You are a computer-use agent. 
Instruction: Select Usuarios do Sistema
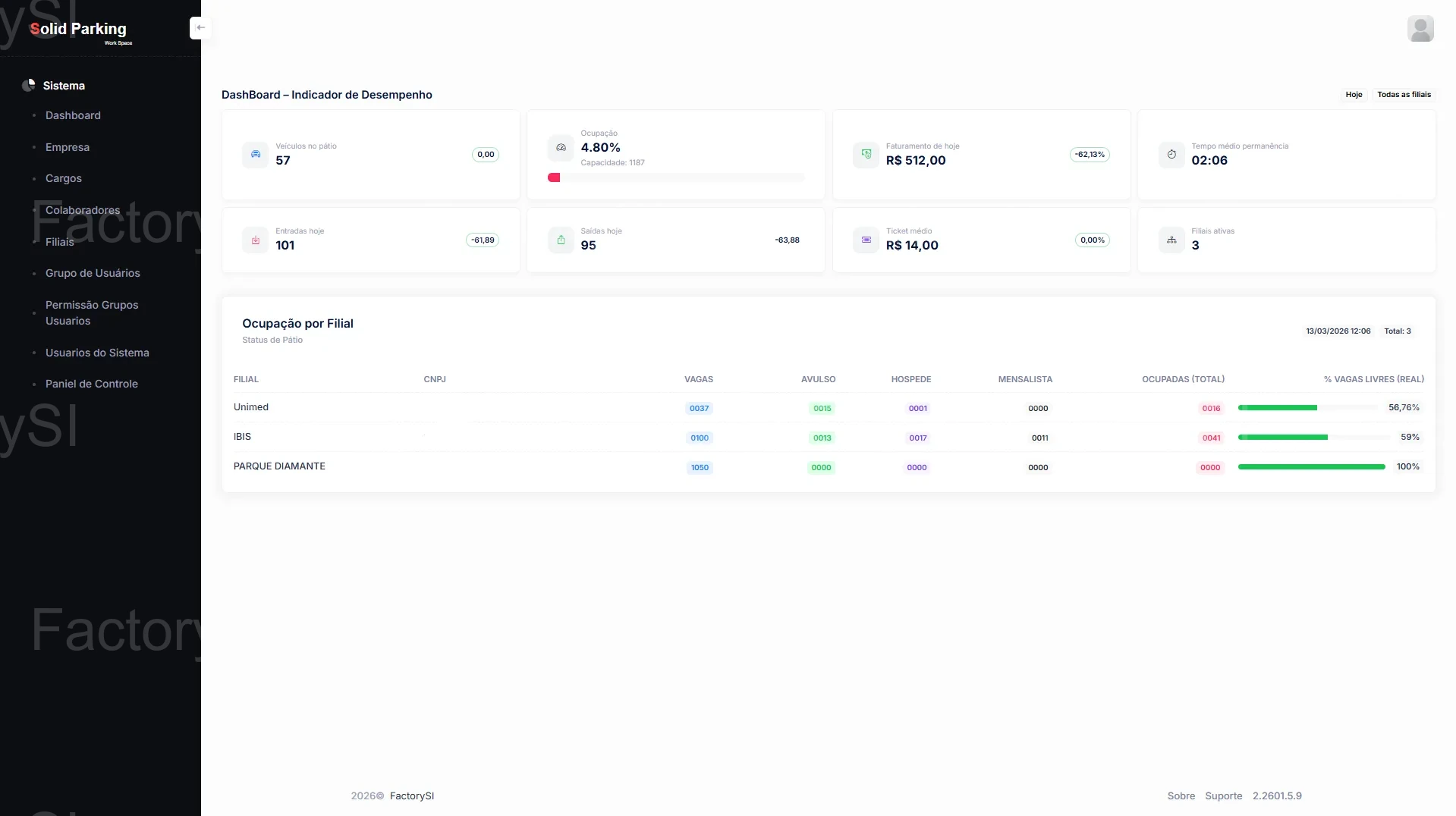97,353
